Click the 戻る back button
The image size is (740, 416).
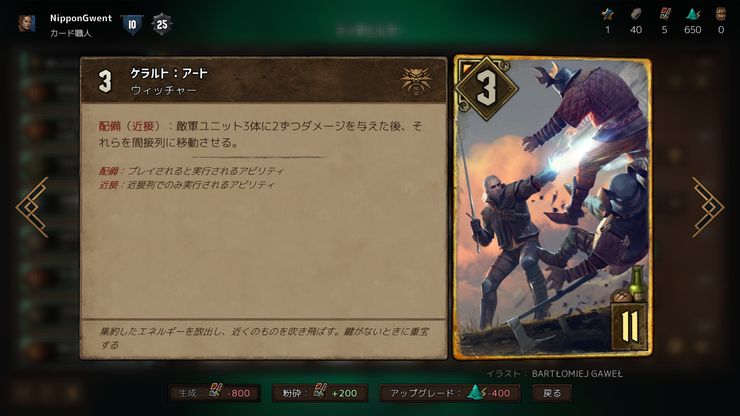coord(552,393)
